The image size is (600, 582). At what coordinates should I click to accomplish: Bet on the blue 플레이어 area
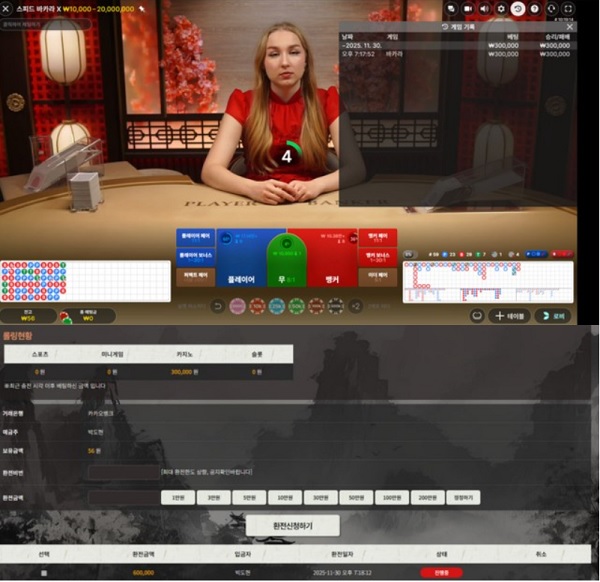[x=241, y=258]
